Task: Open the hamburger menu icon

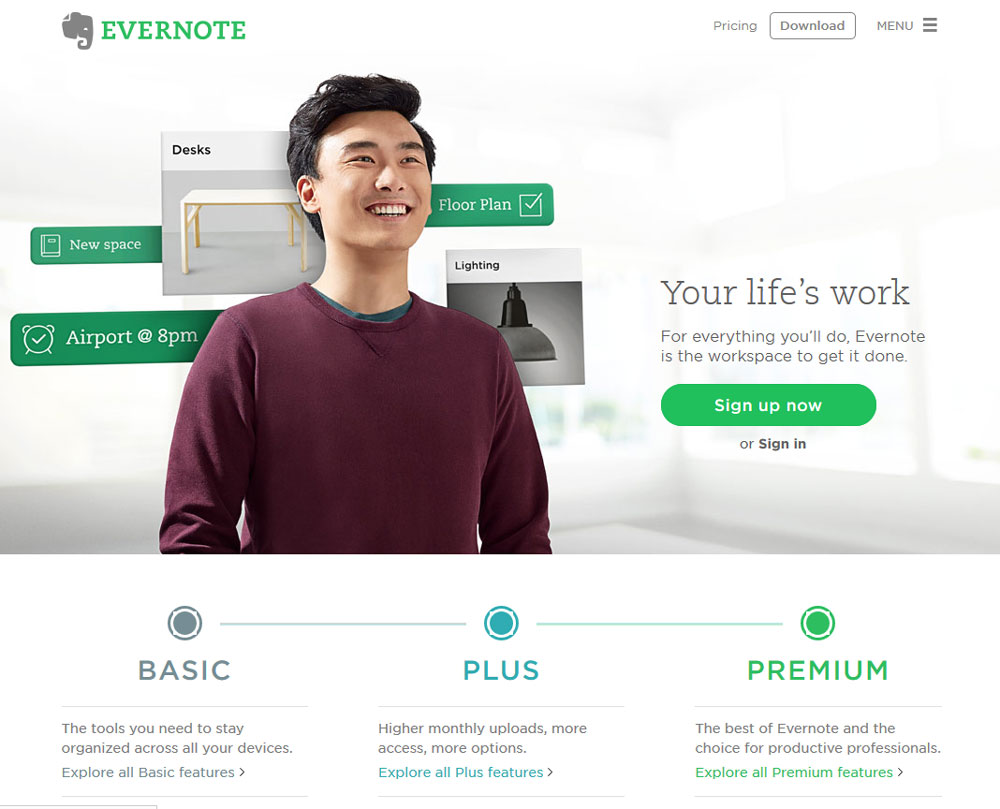Action: (930, 25)
